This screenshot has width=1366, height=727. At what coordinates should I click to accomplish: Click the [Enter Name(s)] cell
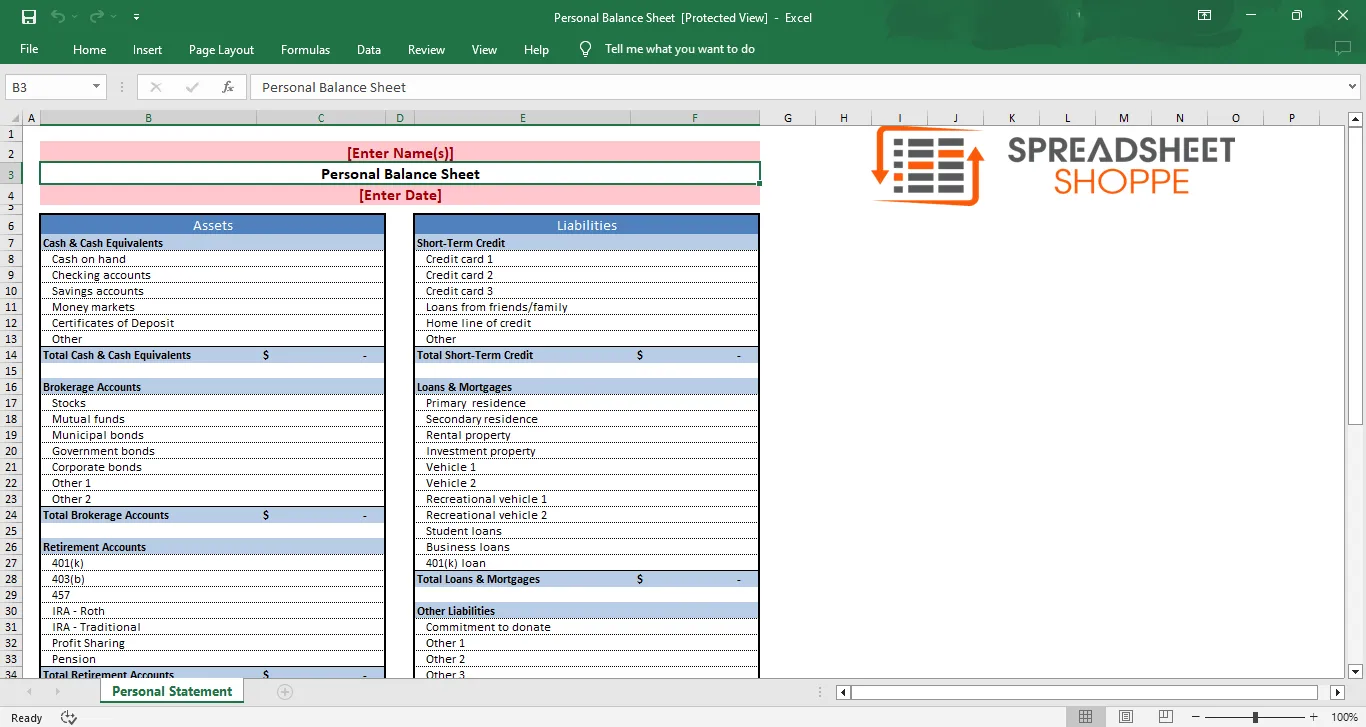tap(400, 152)
